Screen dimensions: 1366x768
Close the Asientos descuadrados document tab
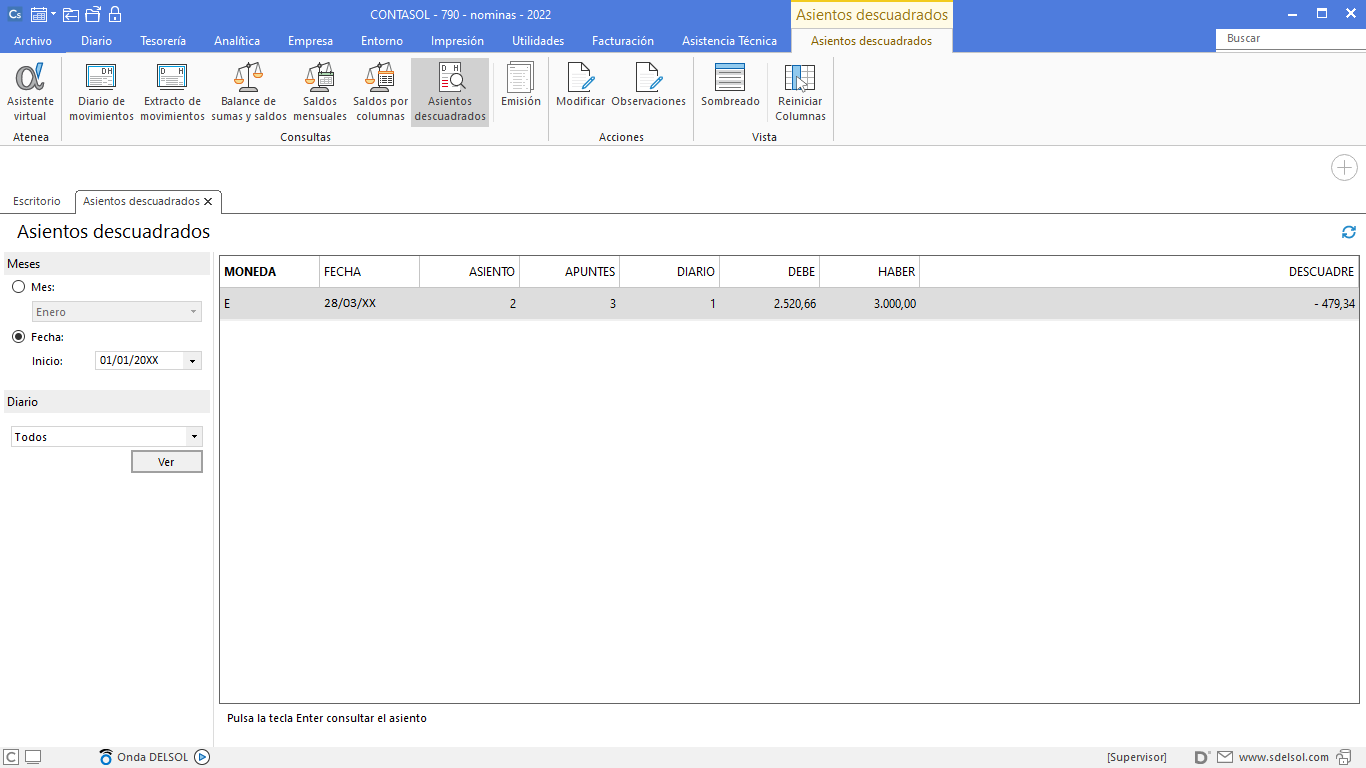(208, 201)
